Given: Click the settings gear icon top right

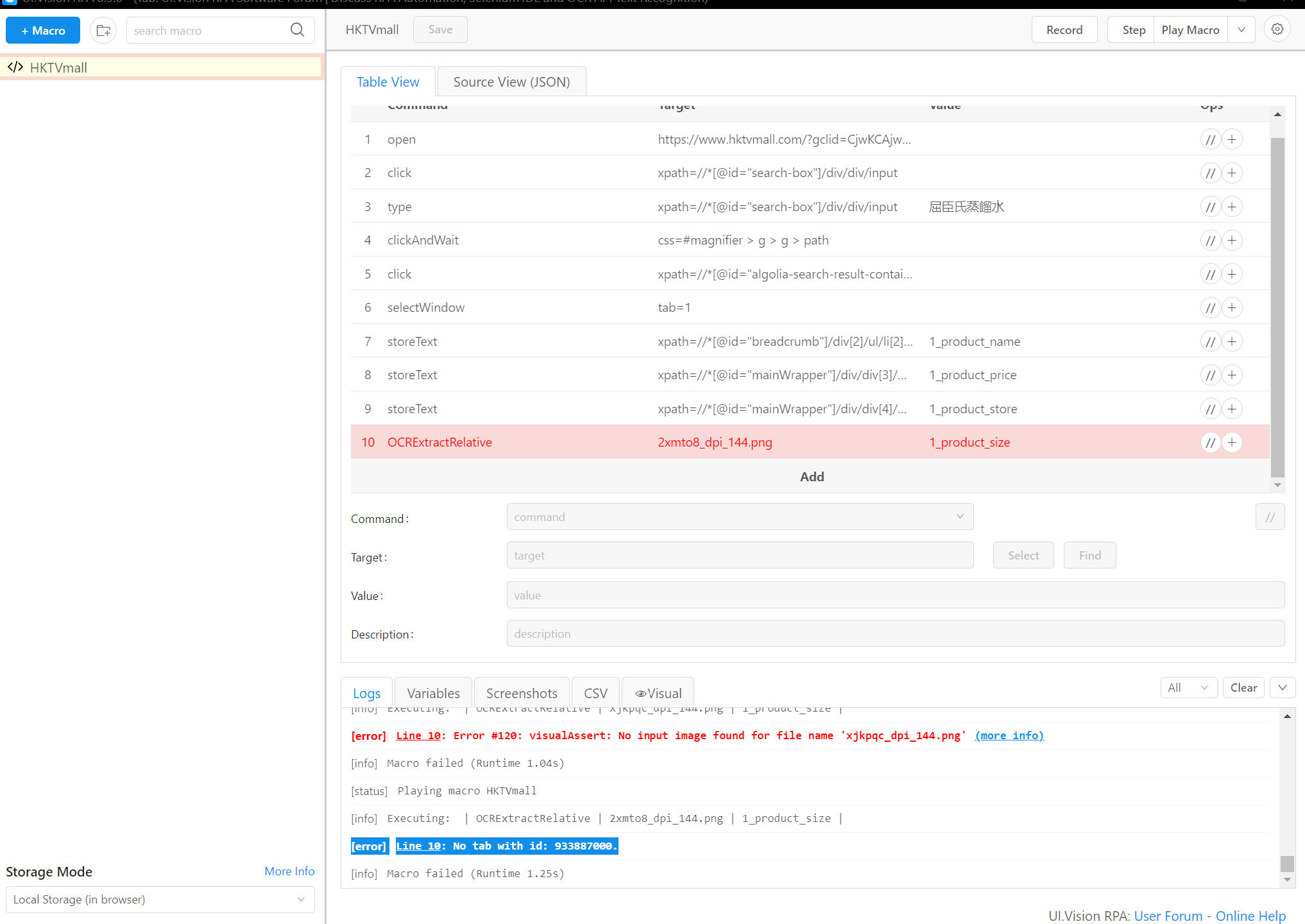Looking at the screenshot, I should 1278,29.
